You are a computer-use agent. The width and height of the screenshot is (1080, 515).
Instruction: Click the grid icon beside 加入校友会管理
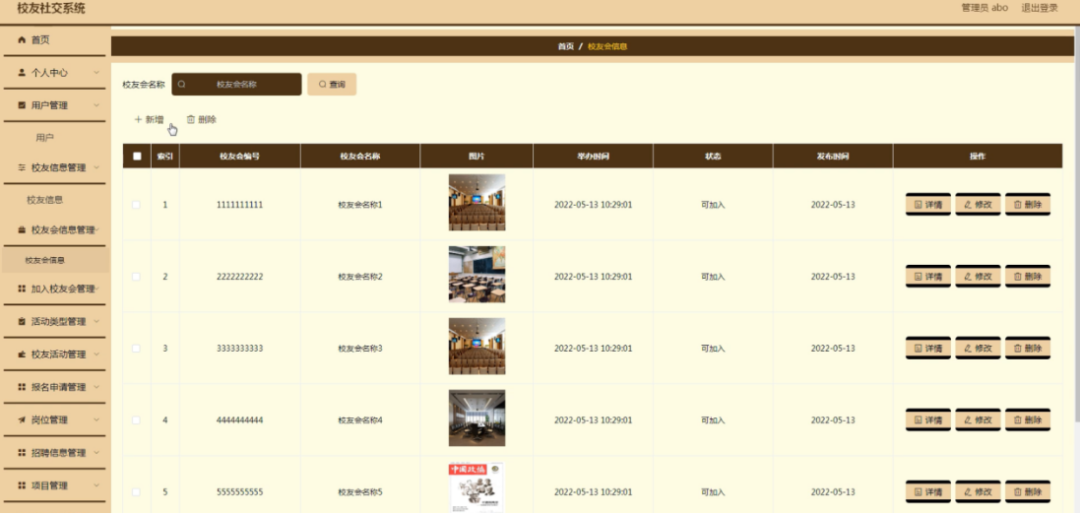(x=21, y=288)
